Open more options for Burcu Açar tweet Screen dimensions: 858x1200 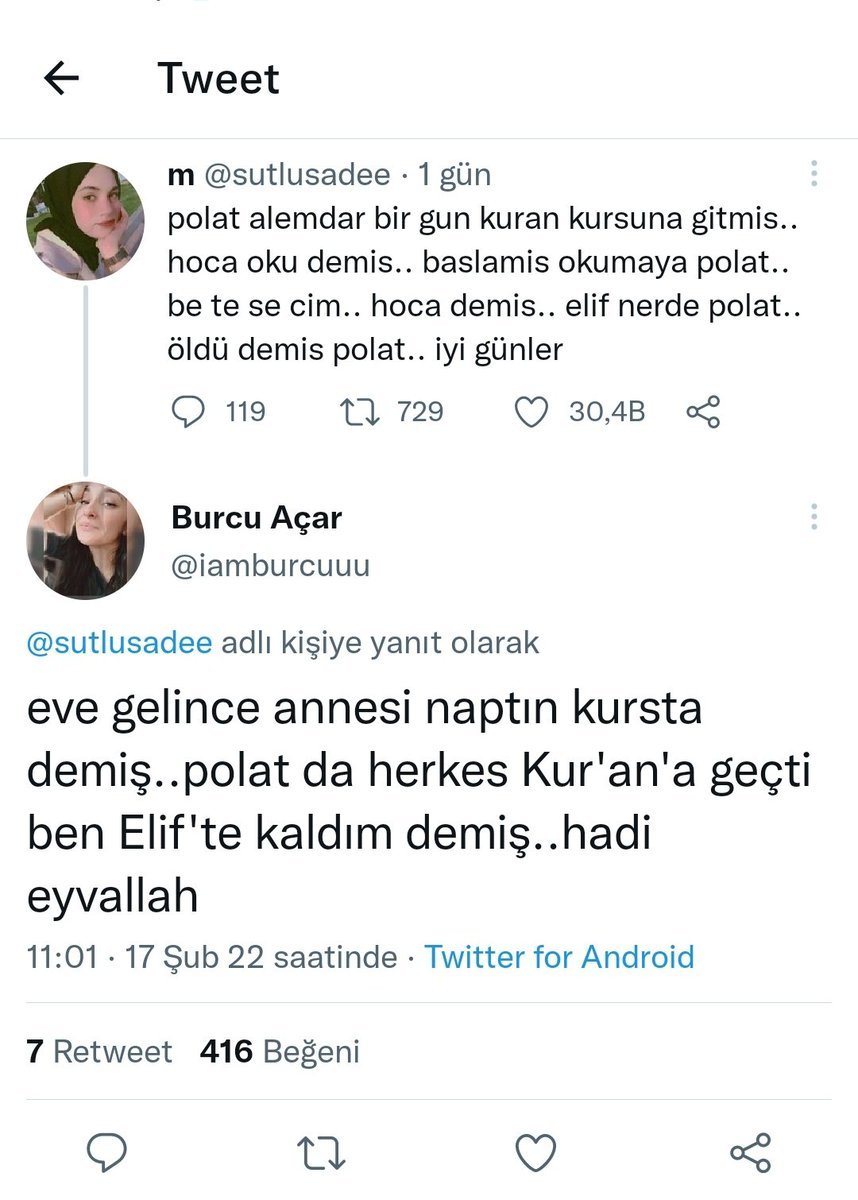[x=815, y=517]
